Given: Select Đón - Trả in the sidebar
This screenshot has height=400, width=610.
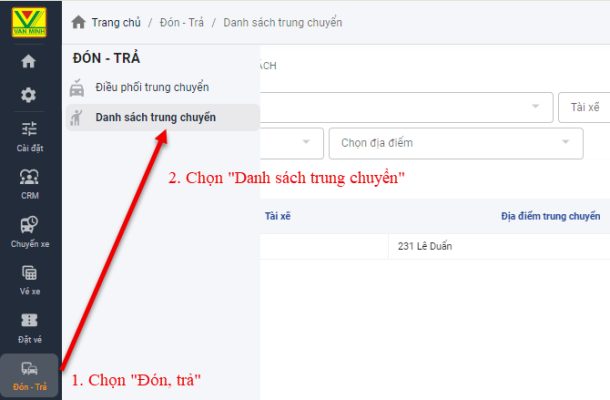Looking at the screenshot, I should point(29,374).
